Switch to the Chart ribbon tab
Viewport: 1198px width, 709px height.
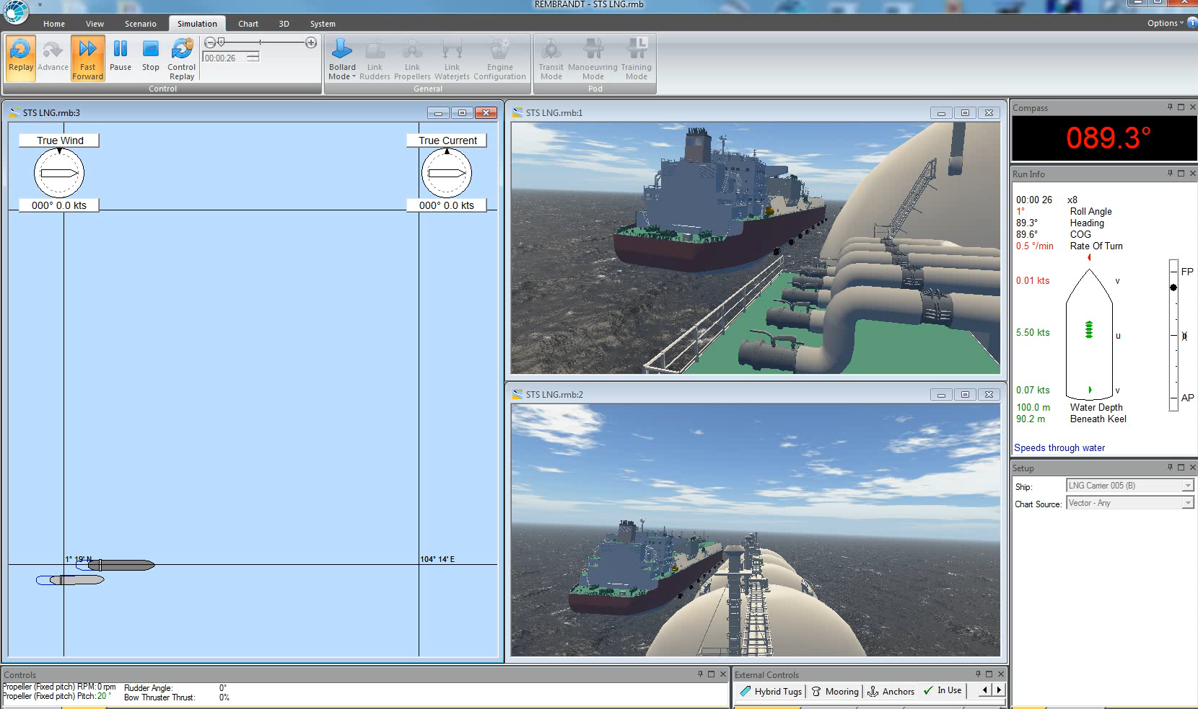coord(248,24)
